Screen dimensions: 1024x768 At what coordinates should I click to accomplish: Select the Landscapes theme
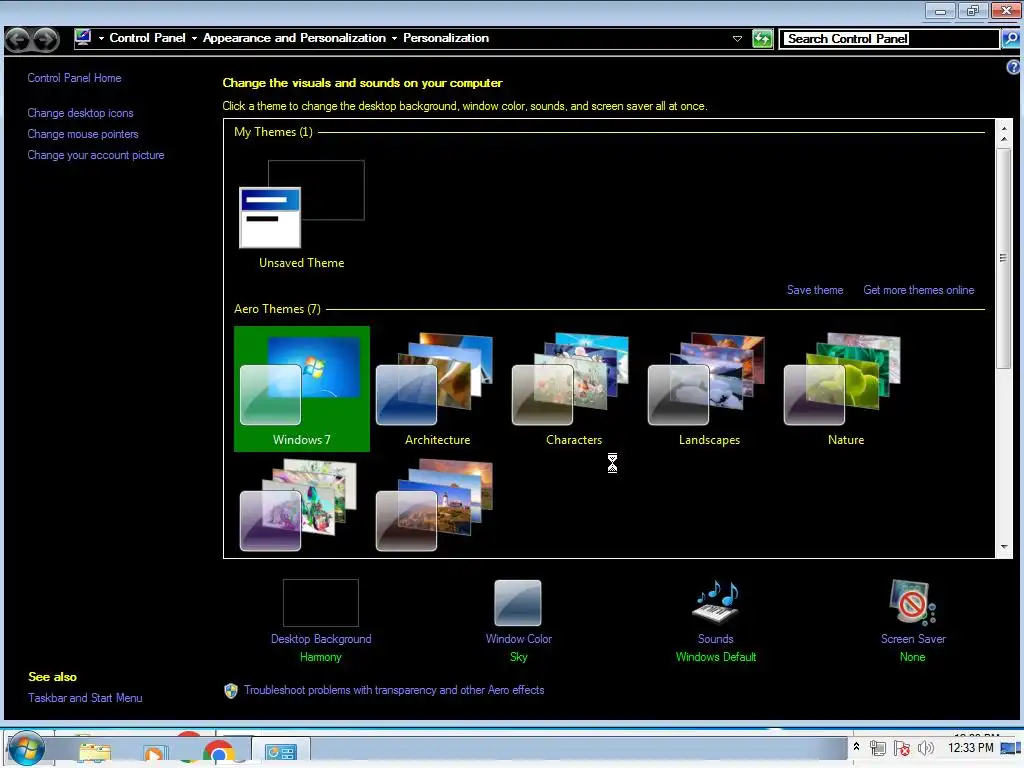pyautogui.click(x=709, y=389)
